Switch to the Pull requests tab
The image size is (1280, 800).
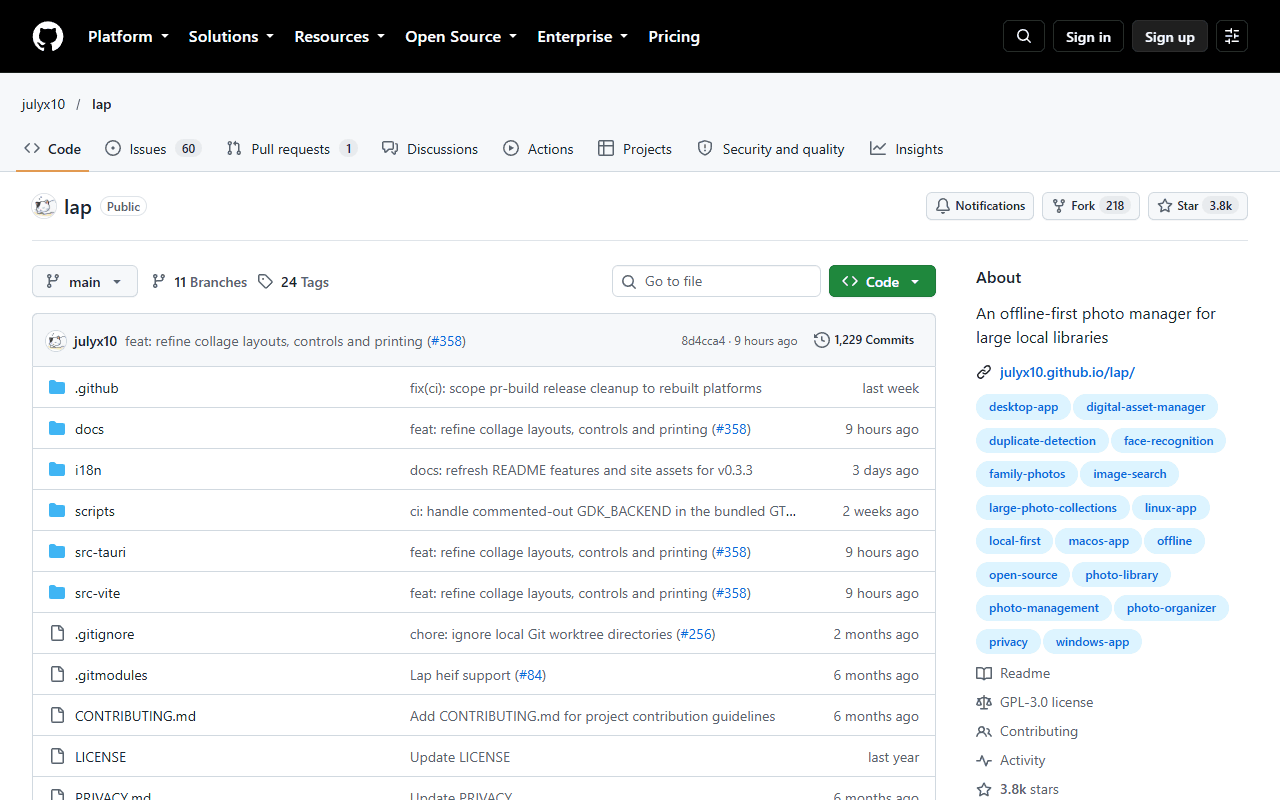click(x=291, y=149)
